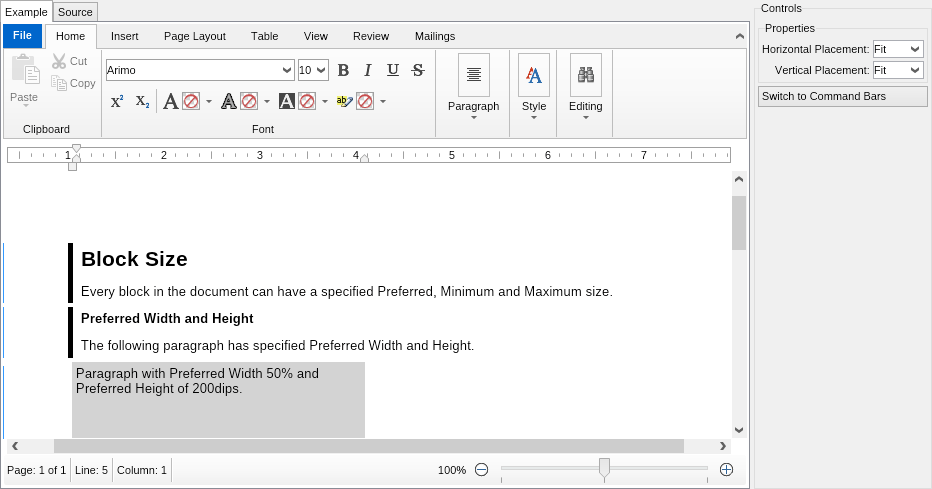Click the subscript icon
Image resolution: width=932 pixels, height=489 pixels.
pos(142,101)
